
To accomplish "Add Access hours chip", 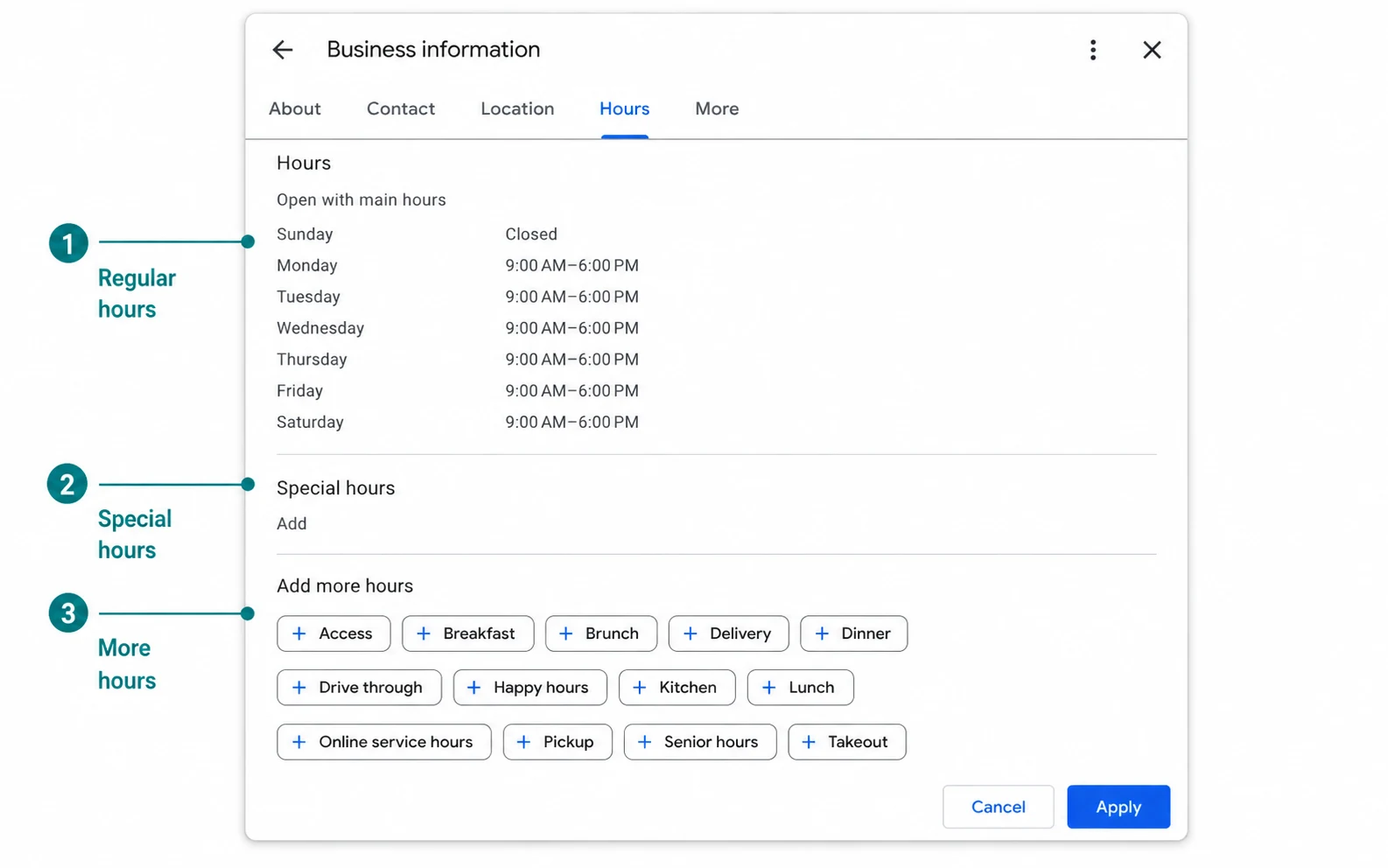I will click(333, 633).
